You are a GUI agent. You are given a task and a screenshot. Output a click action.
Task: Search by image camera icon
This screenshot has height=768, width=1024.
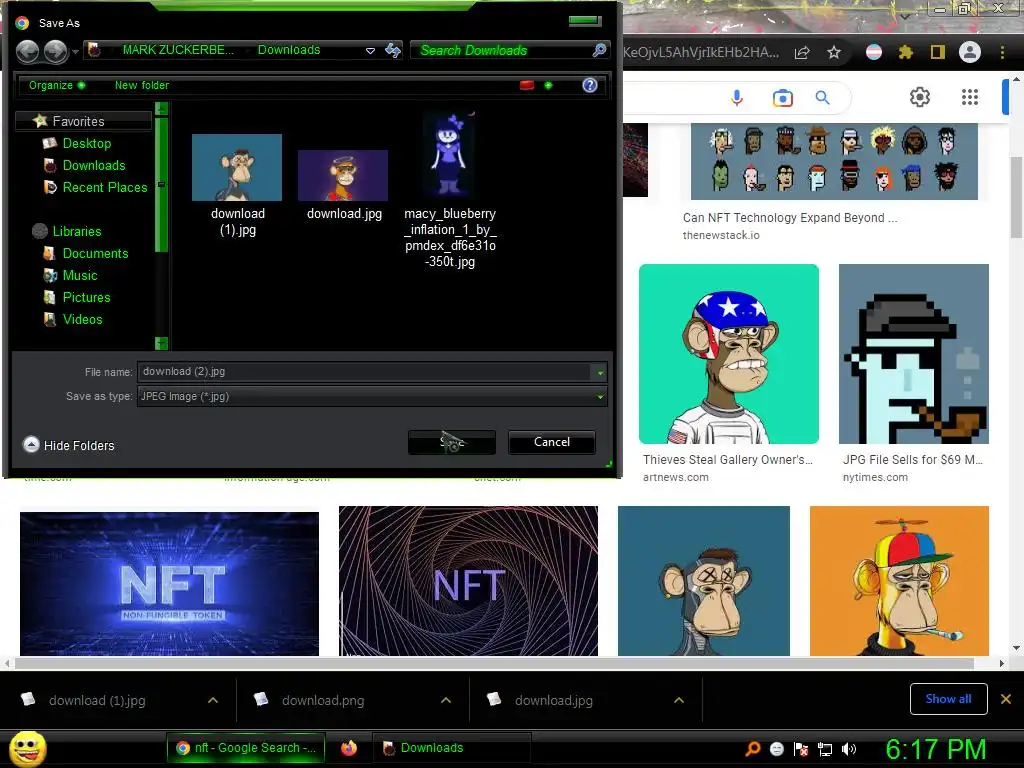click(782, 98)
